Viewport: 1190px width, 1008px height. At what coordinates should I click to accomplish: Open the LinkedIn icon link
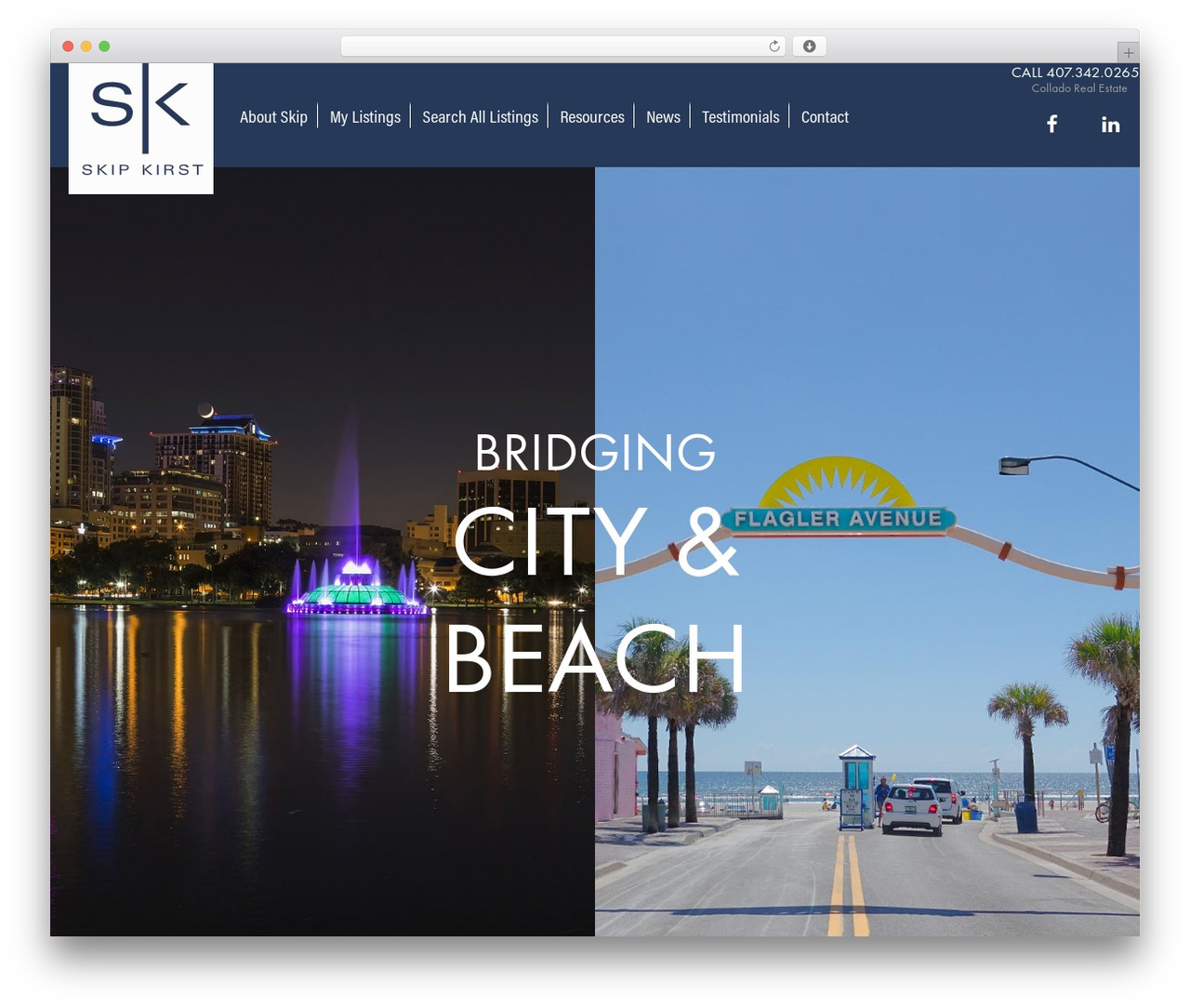(x=1110, y=124)
